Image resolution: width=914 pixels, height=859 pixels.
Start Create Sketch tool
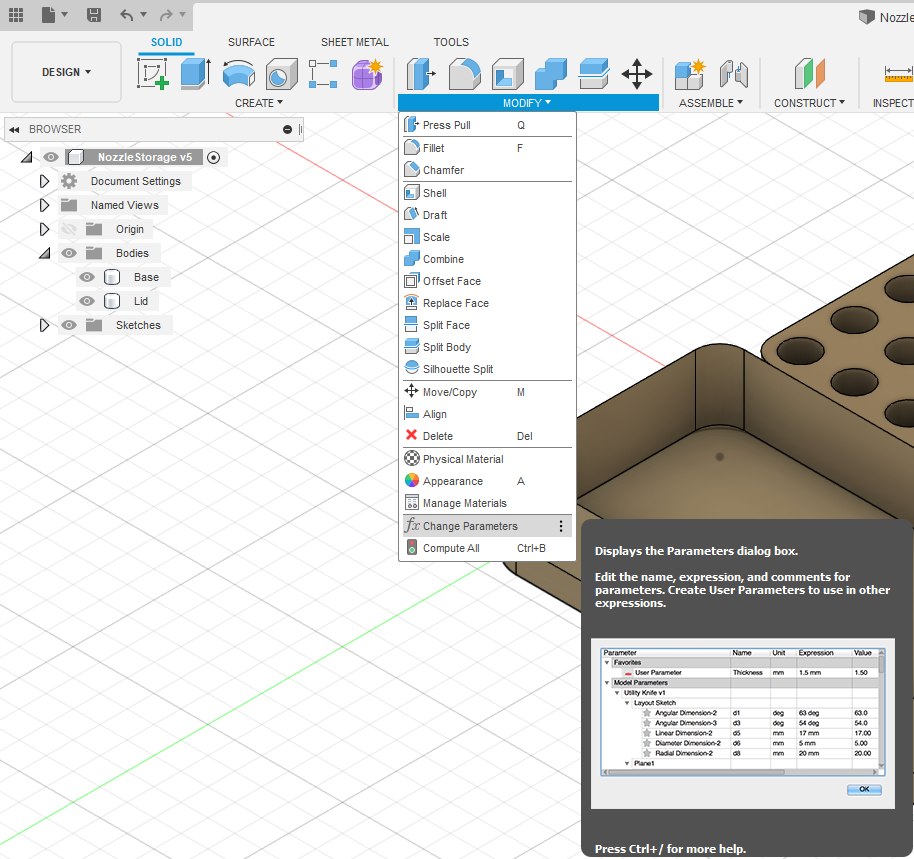[x=153, y=74]
